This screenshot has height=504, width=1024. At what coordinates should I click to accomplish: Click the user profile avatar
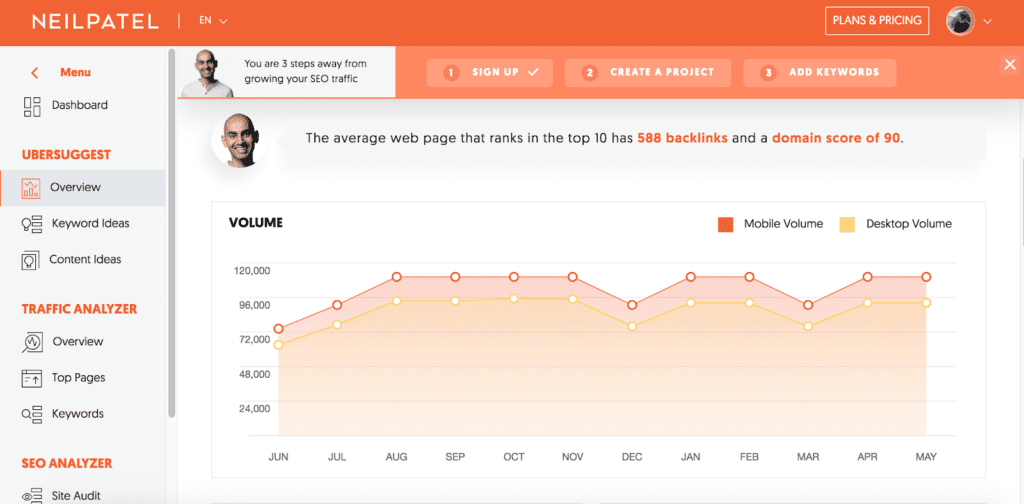961,21
